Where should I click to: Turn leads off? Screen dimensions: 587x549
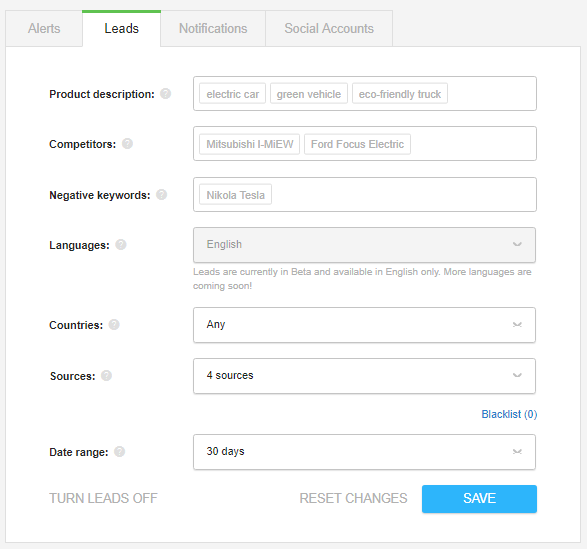[x=103, y=498]
